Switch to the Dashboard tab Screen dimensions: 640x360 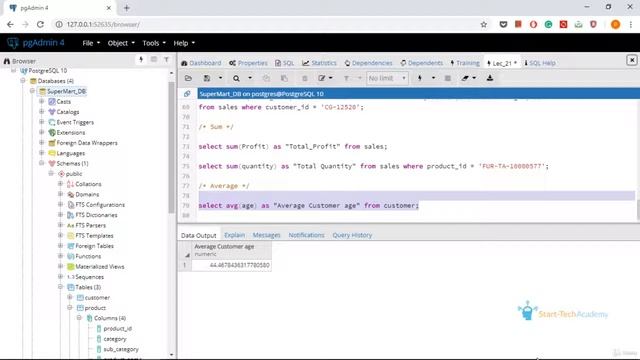201,63
